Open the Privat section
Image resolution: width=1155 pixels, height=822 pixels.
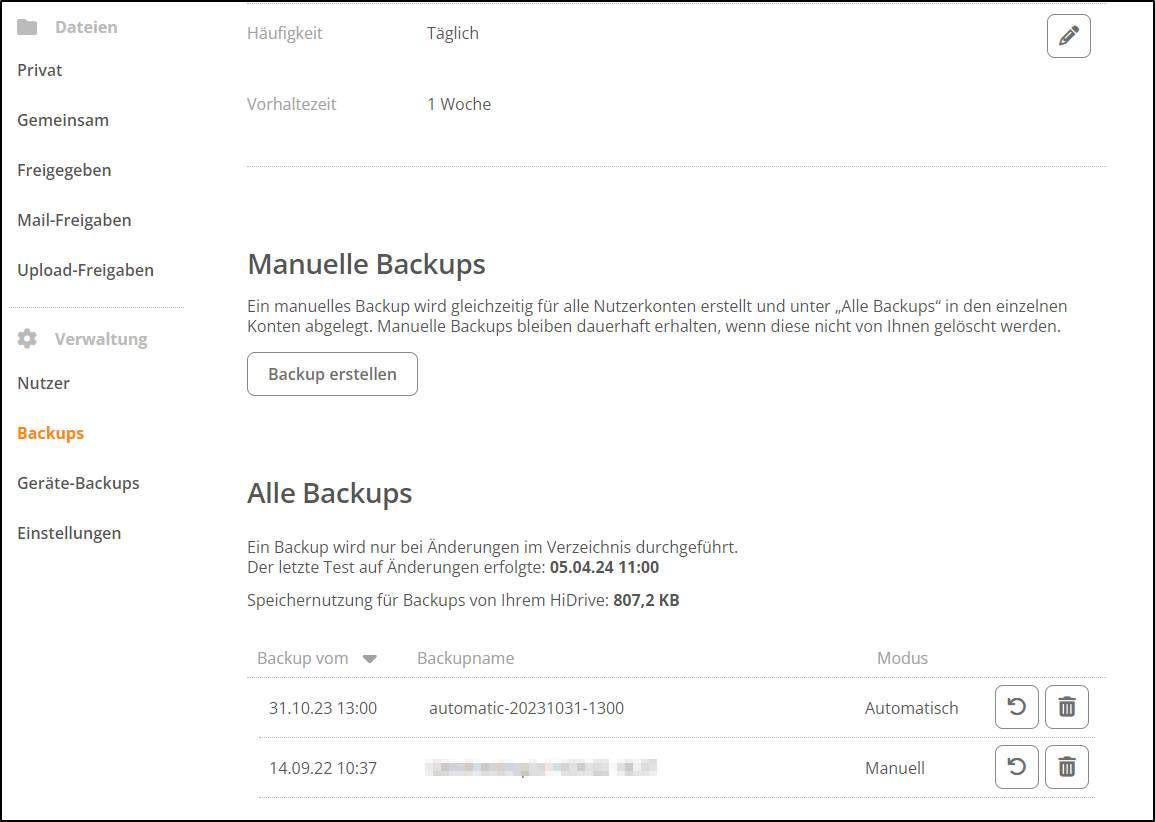coord(40,70)
